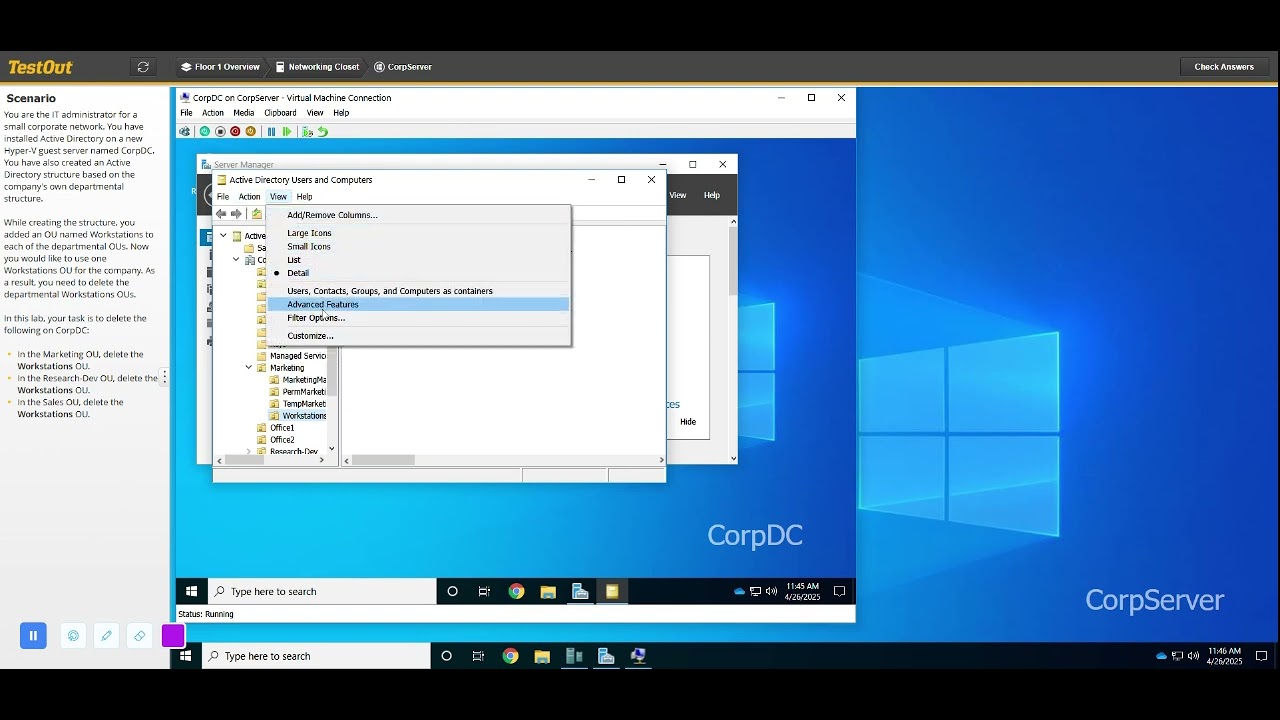
Task: Open Clipboard menu in VM Connection window
Action: point(280,113)
